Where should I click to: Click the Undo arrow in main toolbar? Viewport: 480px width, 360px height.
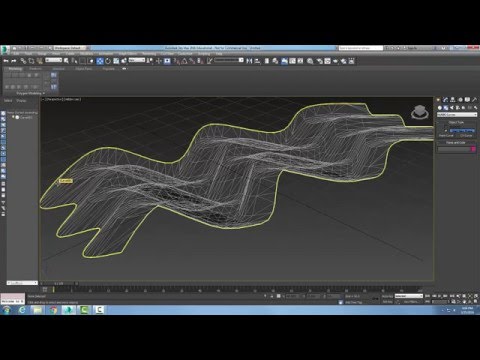6,61
